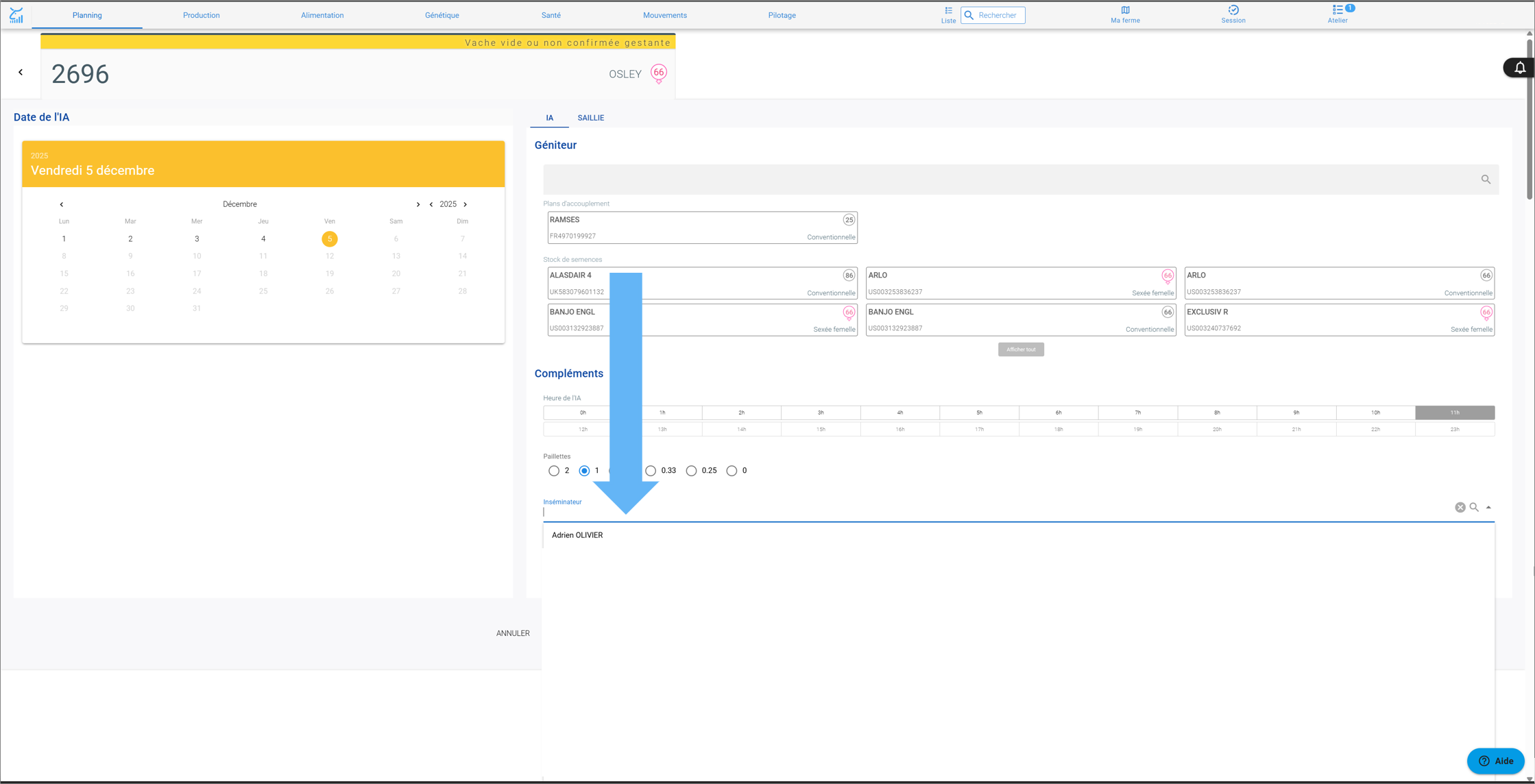Screen dimensions: 1535x784
Task: Click the Aide help button
Action: pos(1495,761)
